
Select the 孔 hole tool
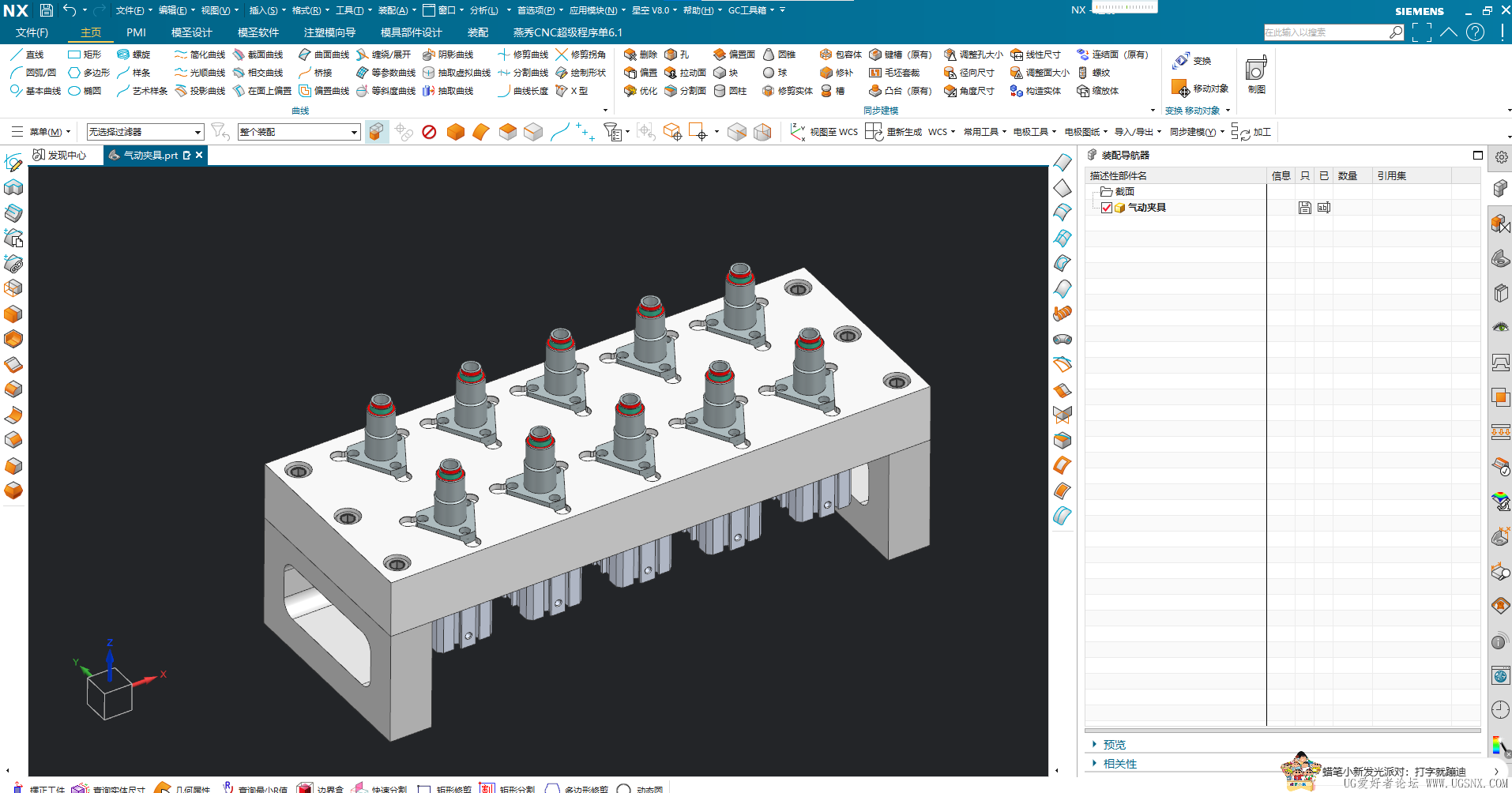pyautogui.click(x=677, y=54)
